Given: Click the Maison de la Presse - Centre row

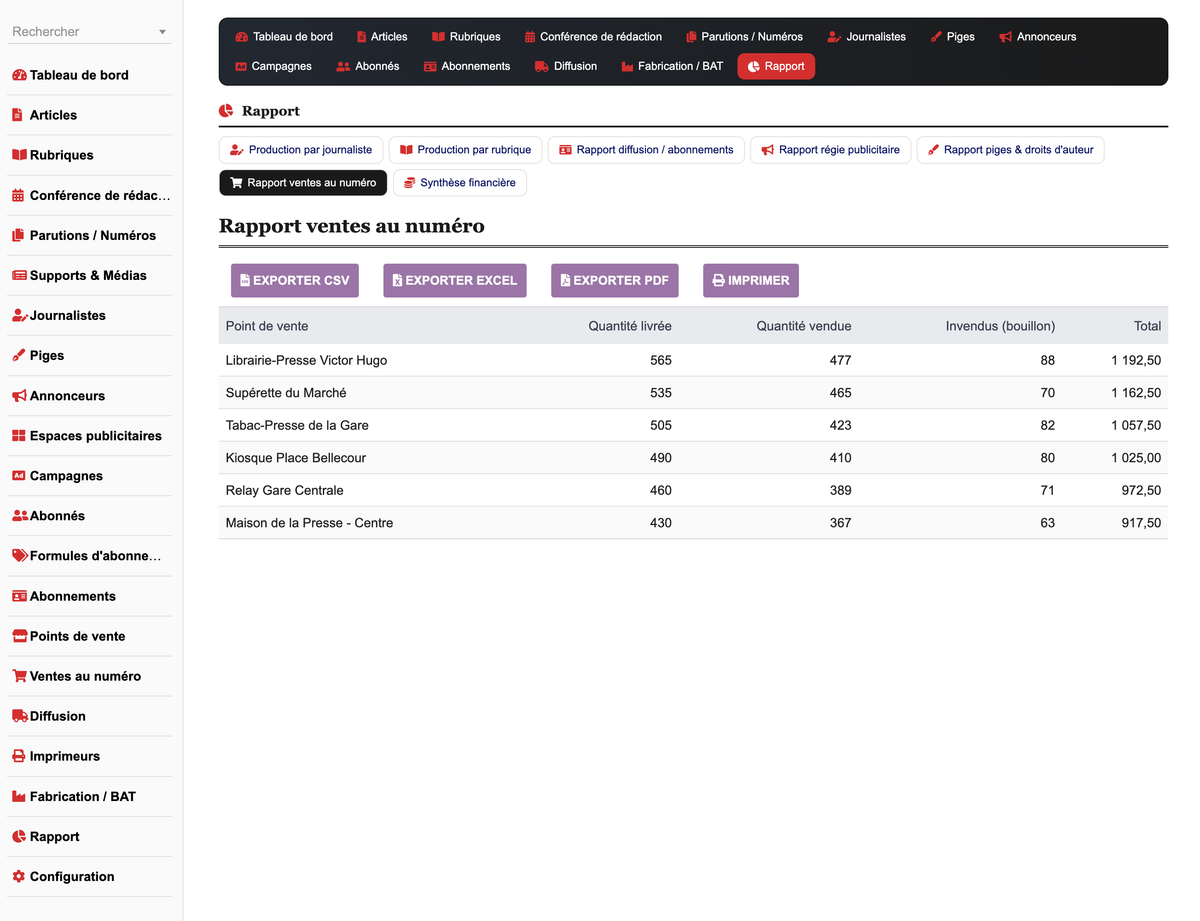Looking at the screenshot, I should [693, 523].
